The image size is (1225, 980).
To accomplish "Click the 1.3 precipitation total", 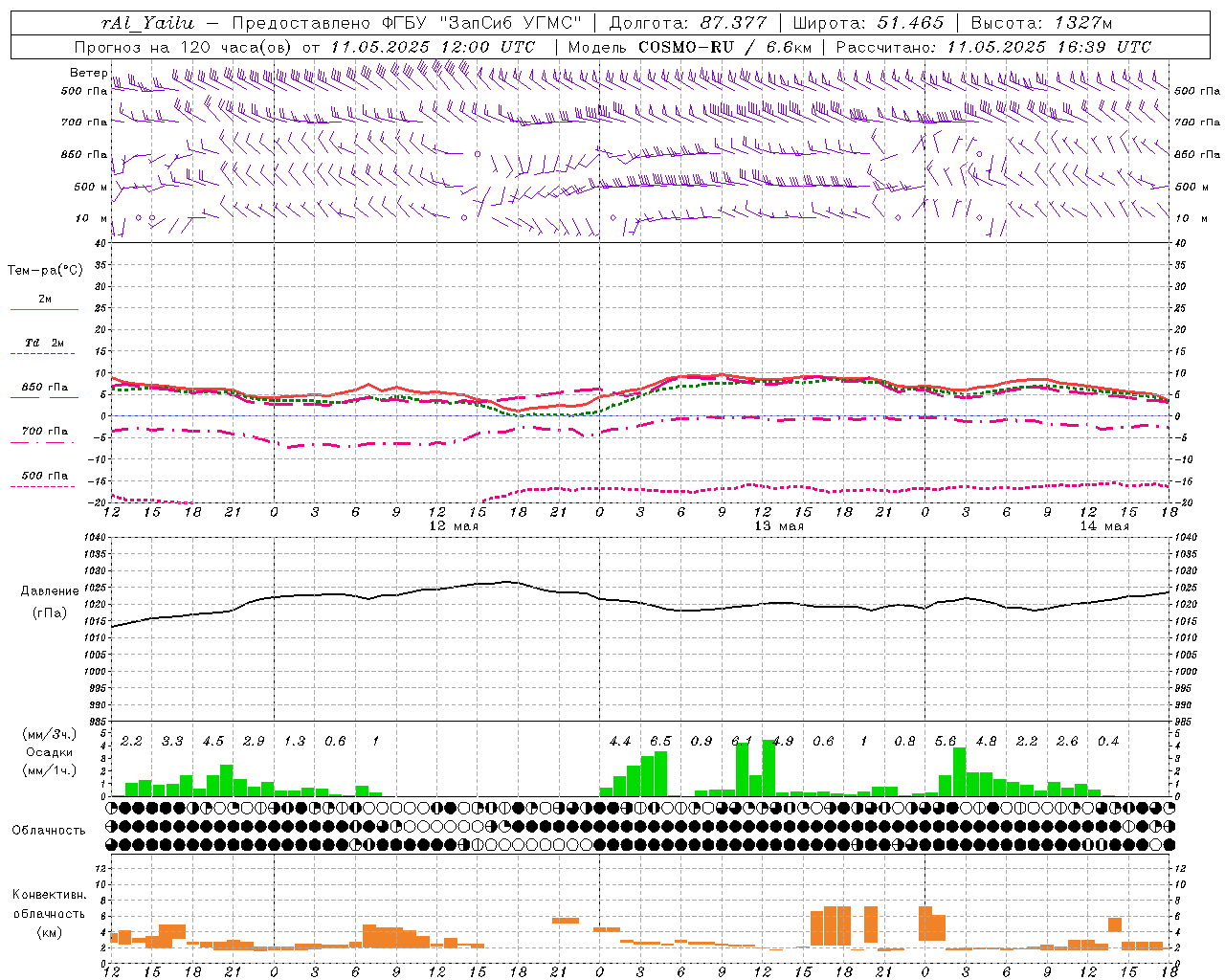I will [x=295, y=742].
